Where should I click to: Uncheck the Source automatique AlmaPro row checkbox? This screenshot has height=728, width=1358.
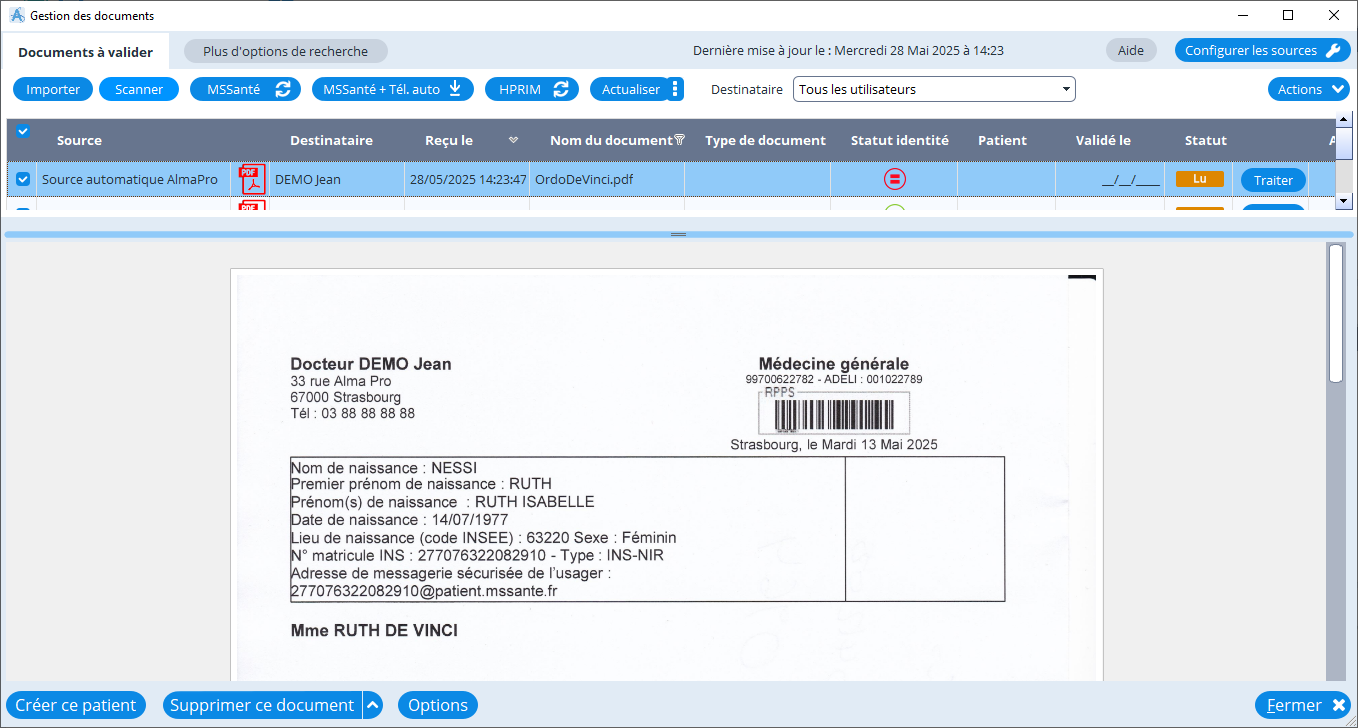23,180
